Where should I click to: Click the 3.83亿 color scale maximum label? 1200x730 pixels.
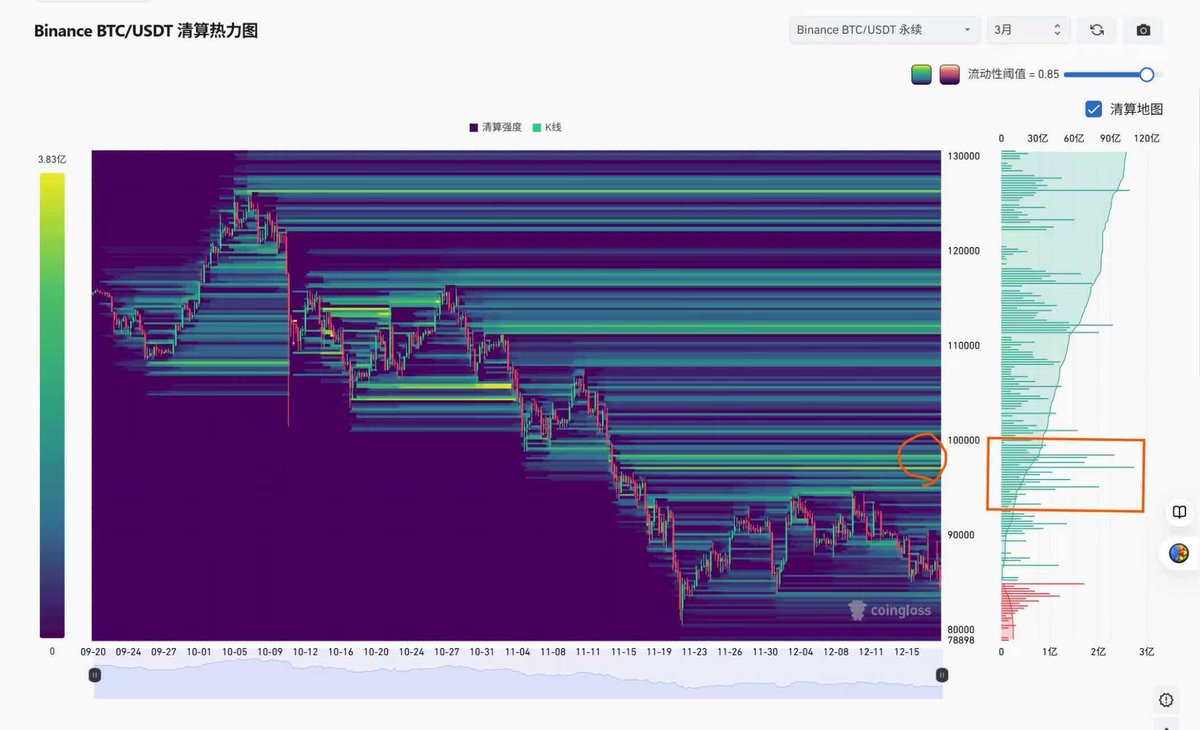point(52,159)
